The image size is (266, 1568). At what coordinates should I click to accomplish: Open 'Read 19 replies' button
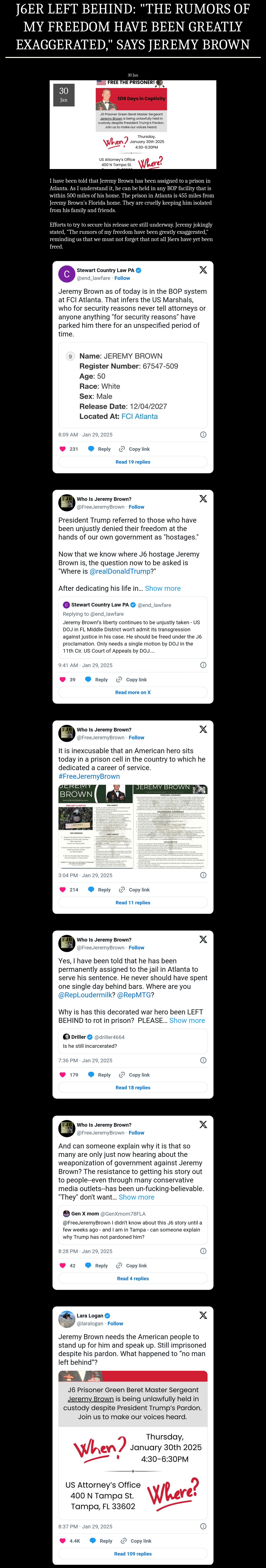[x=133, y=462]
